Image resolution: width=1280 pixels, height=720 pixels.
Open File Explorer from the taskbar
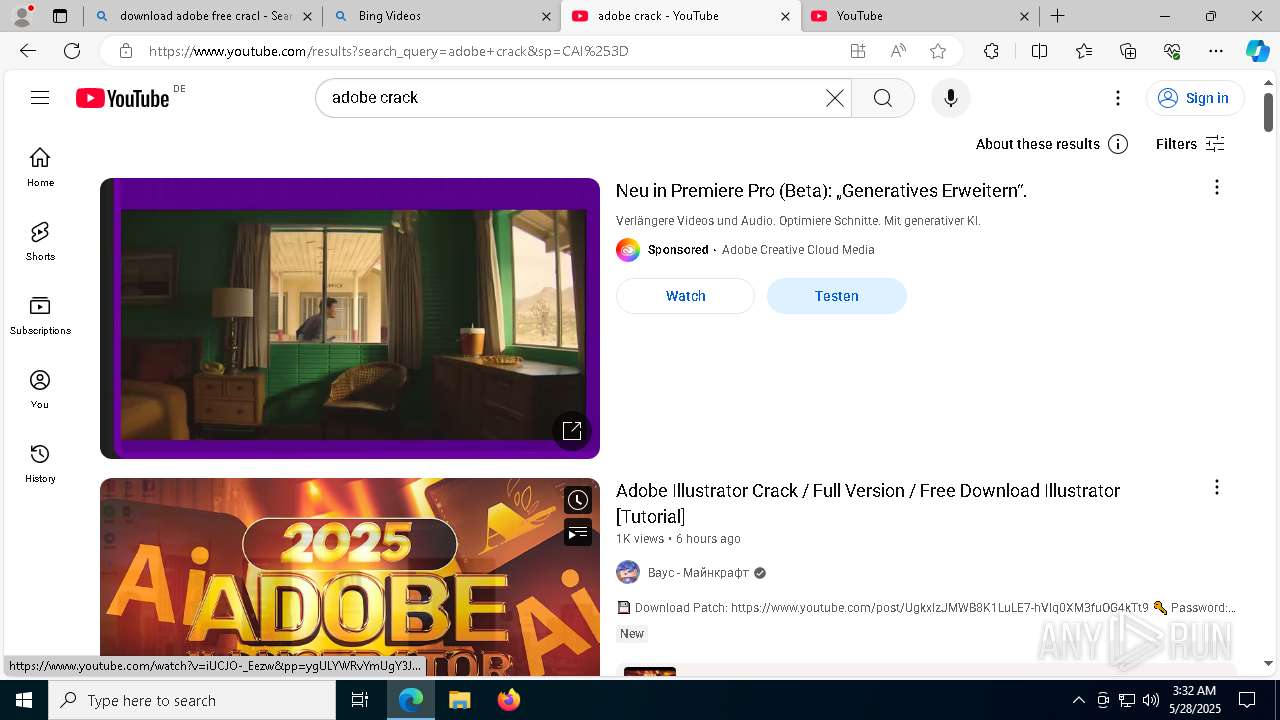pyautogui.click(x=459, y=700)
